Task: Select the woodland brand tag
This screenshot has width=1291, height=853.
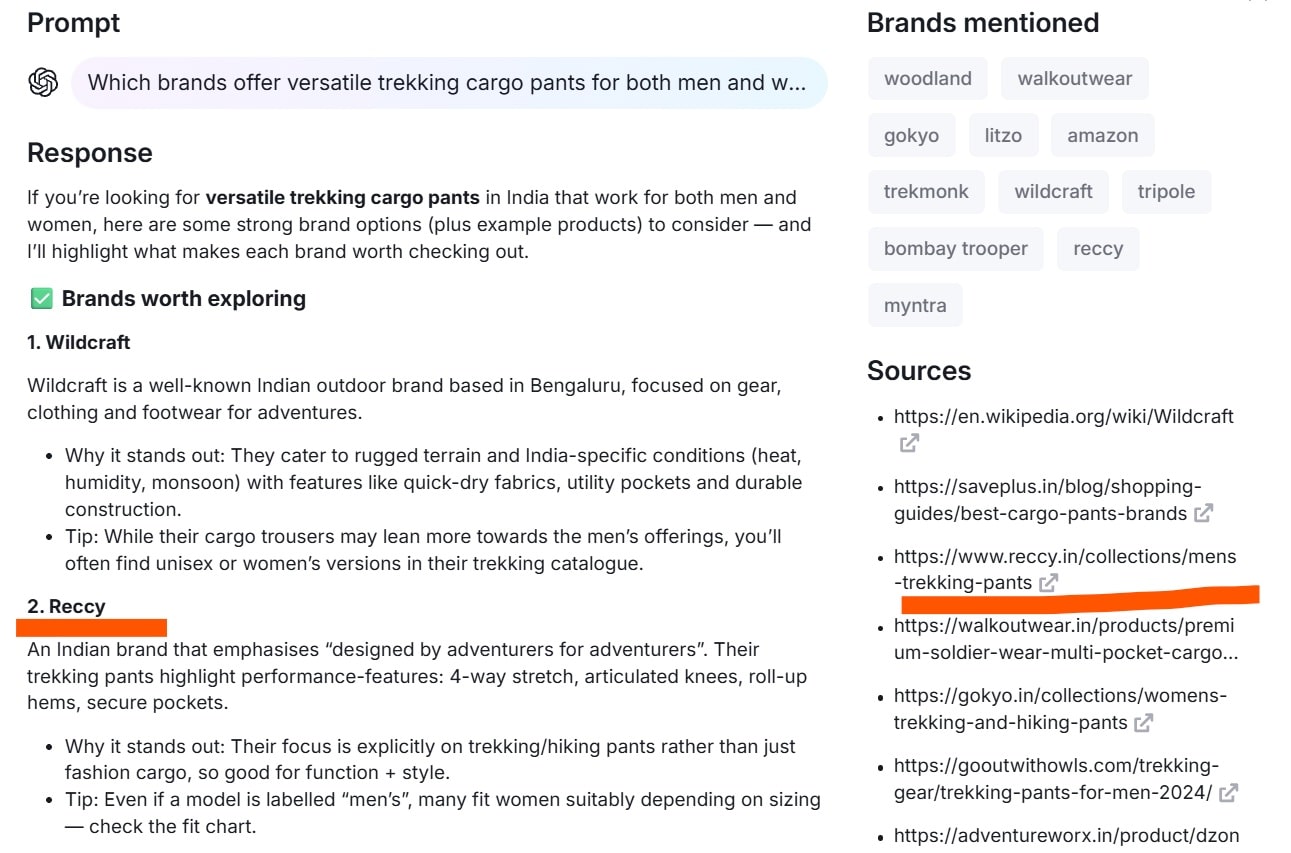Action: click(x=927, y=78)
